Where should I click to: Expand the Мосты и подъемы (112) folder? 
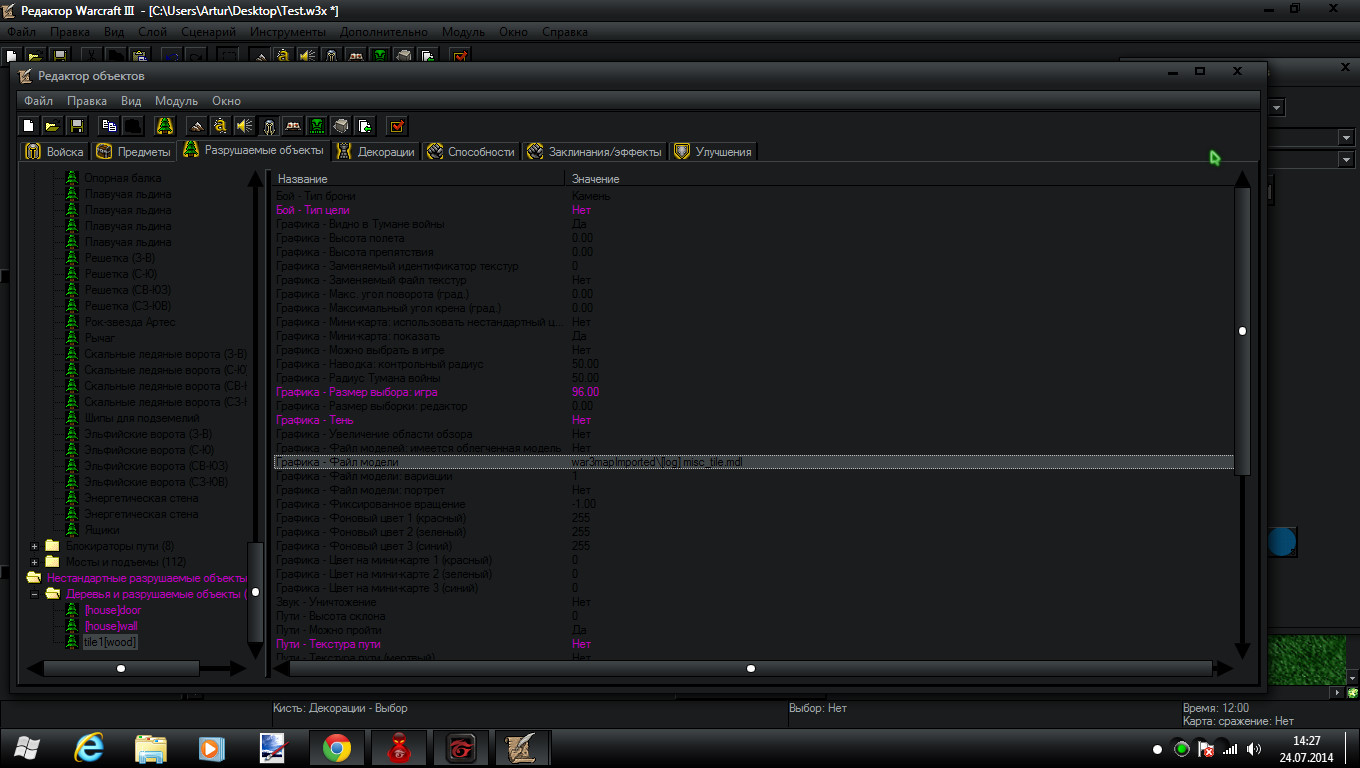click(x=34, y=562)
